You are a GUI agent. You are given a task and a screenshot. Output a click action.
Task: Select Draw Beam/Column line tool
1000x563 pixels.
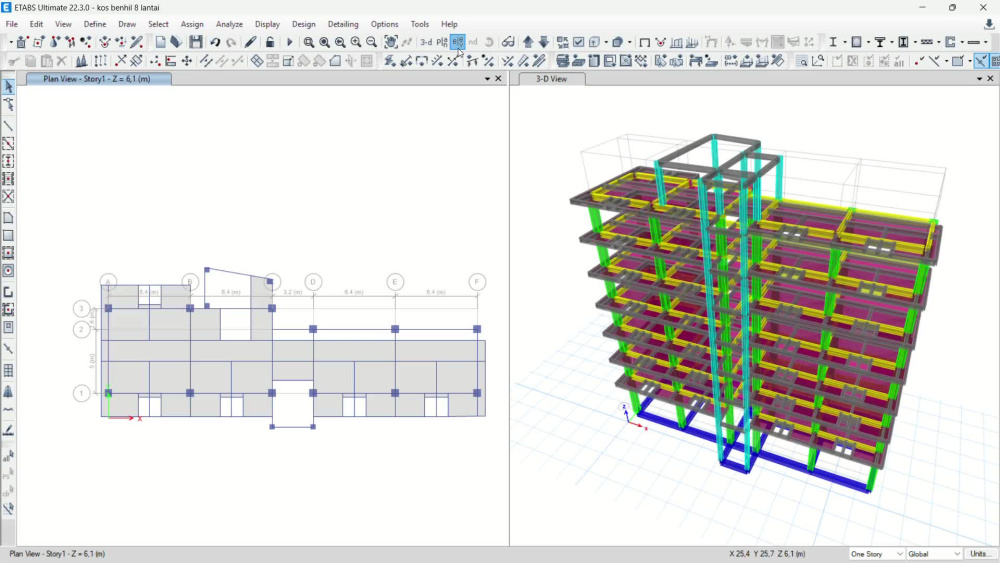[8, 126]
